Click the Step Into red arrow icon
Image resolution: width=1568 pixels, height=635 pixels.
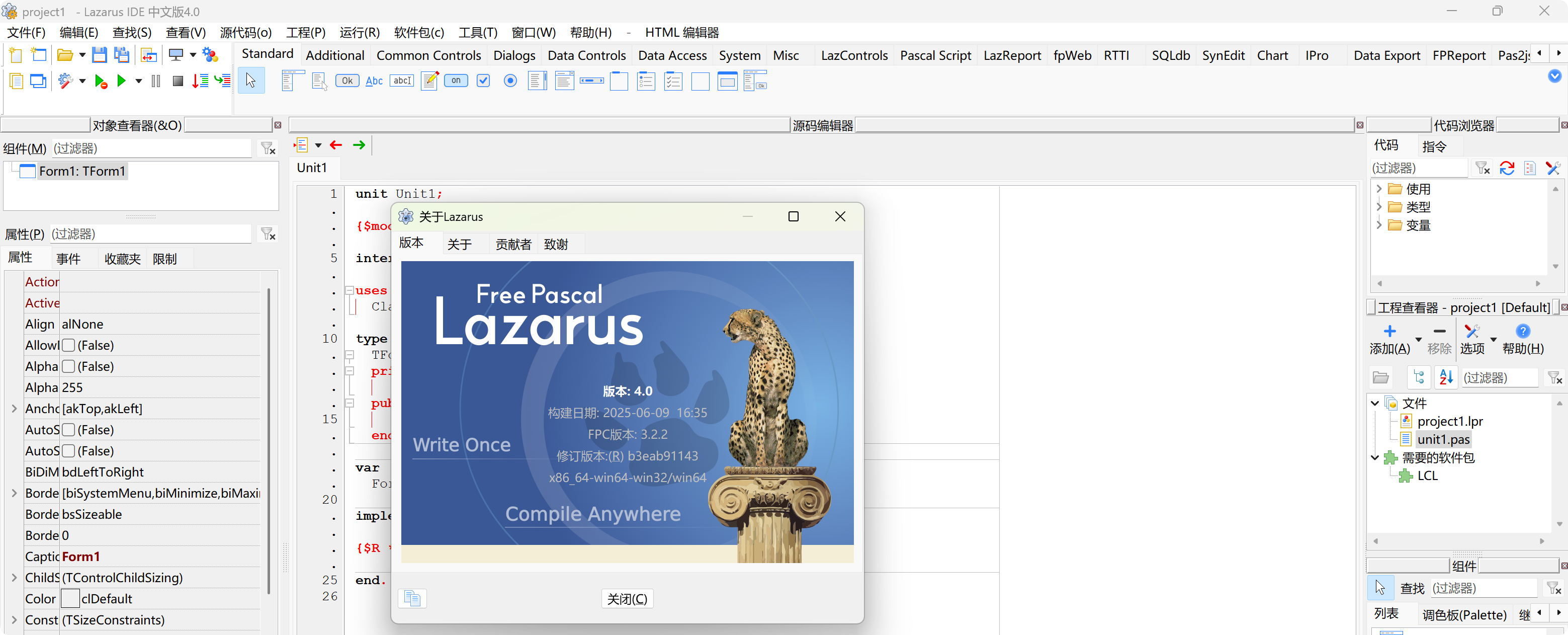(x=200, y=81)
